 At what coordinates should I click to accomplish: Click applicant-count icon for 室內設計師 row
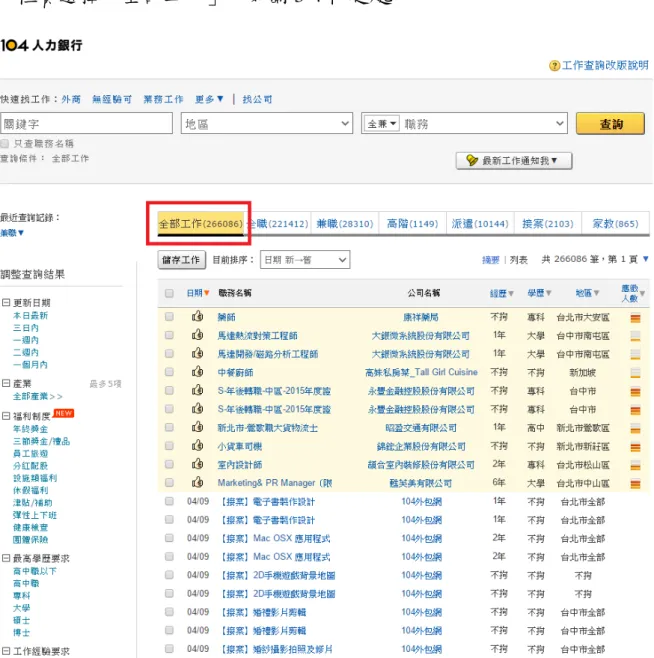(635, 465)
